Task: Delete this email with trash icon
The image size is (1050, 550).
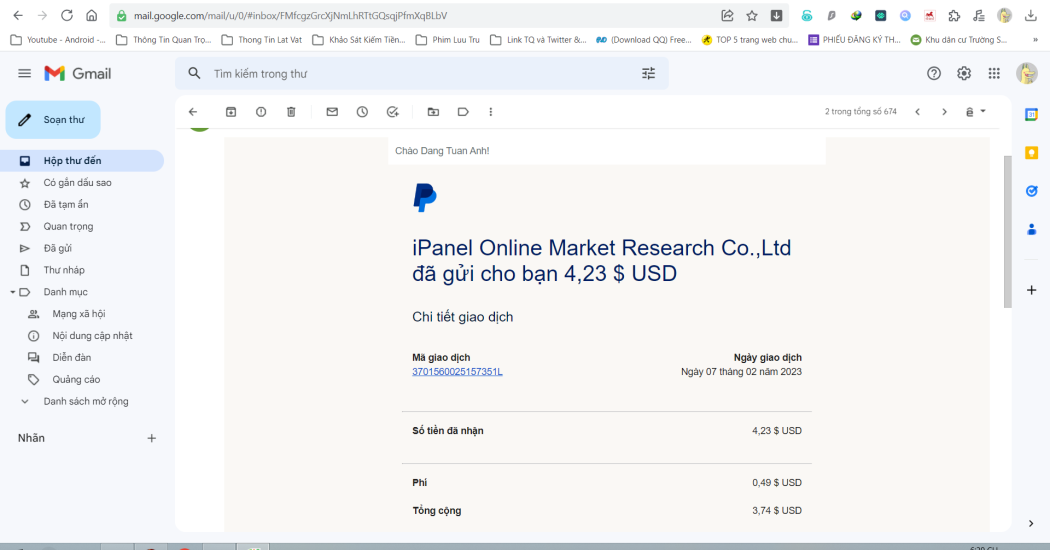Action: [291, 112]
